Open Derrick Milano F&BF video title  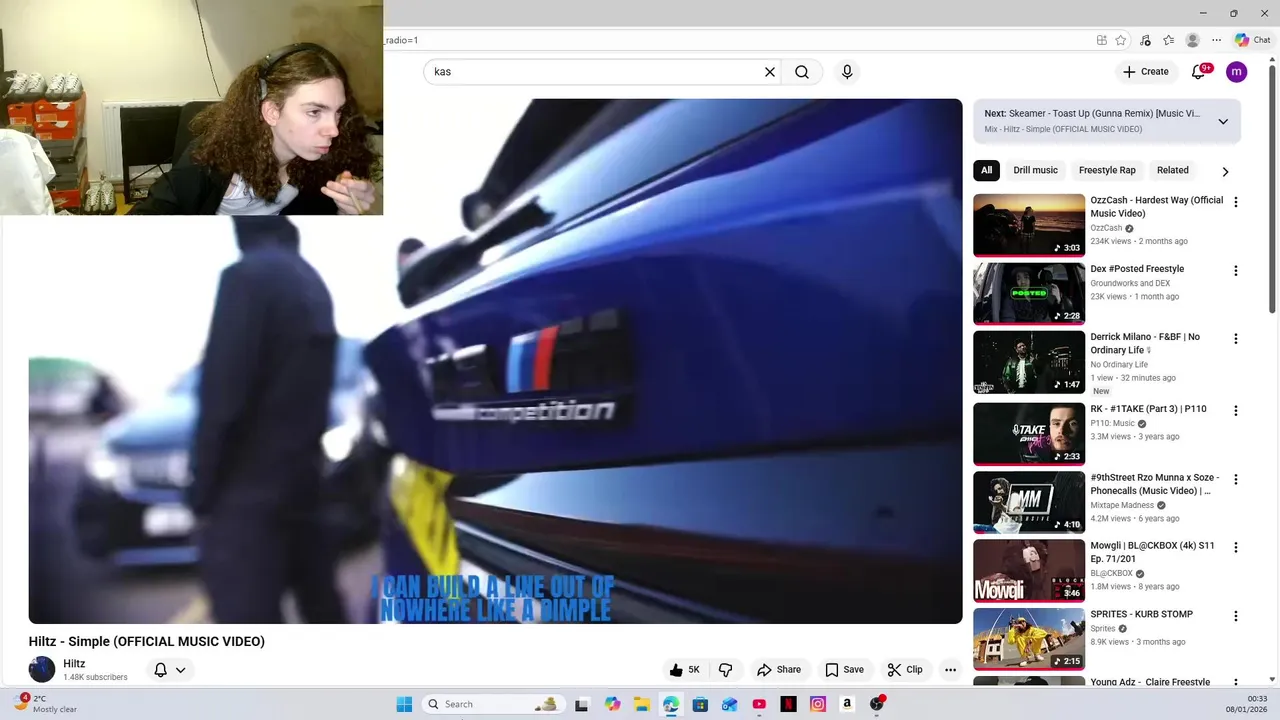tap(1145, 343)
